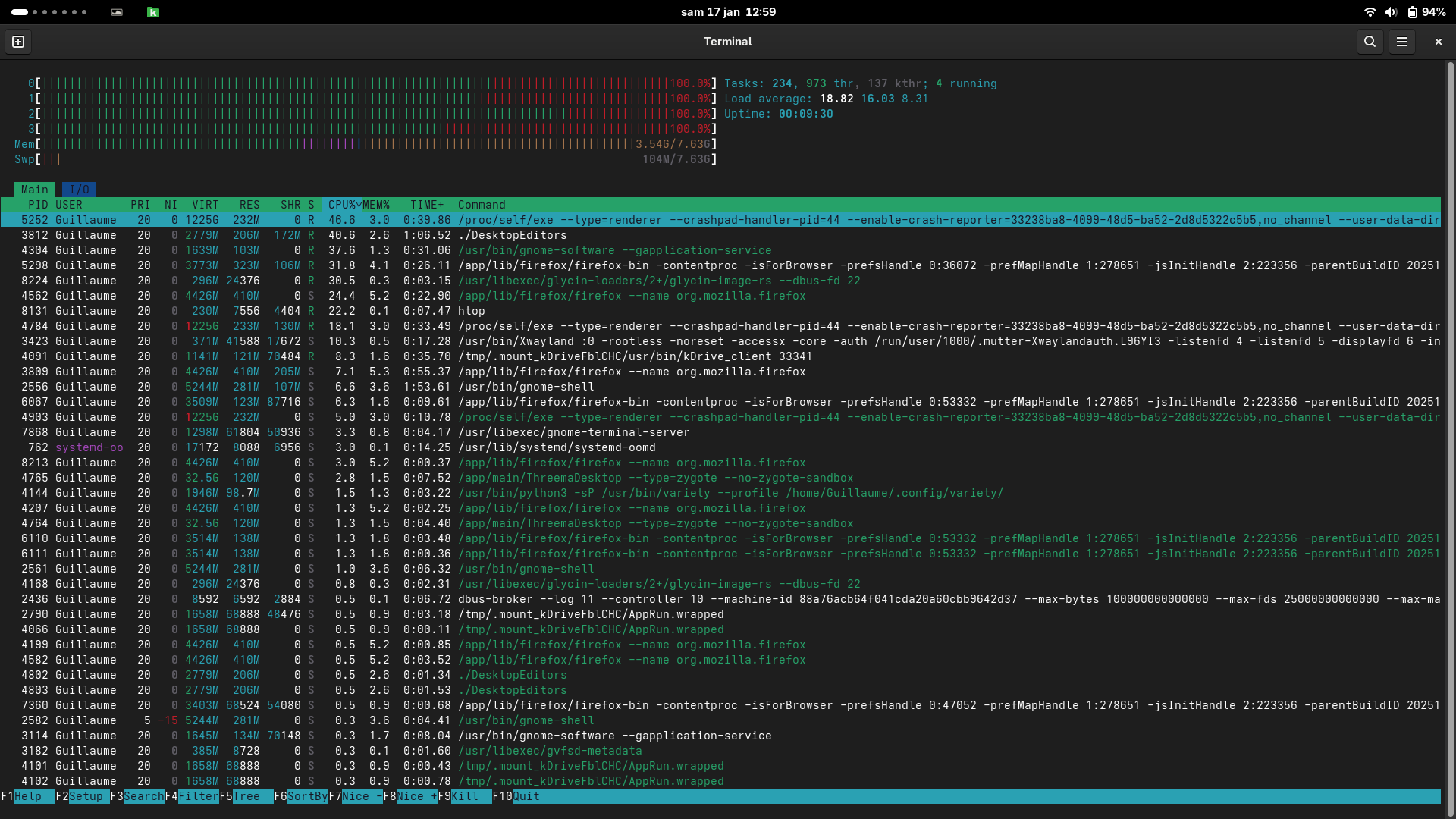Viewport: 1456px width, 819px height.
Task: Sort by the CPU% column header
Action: coord(341,205)
